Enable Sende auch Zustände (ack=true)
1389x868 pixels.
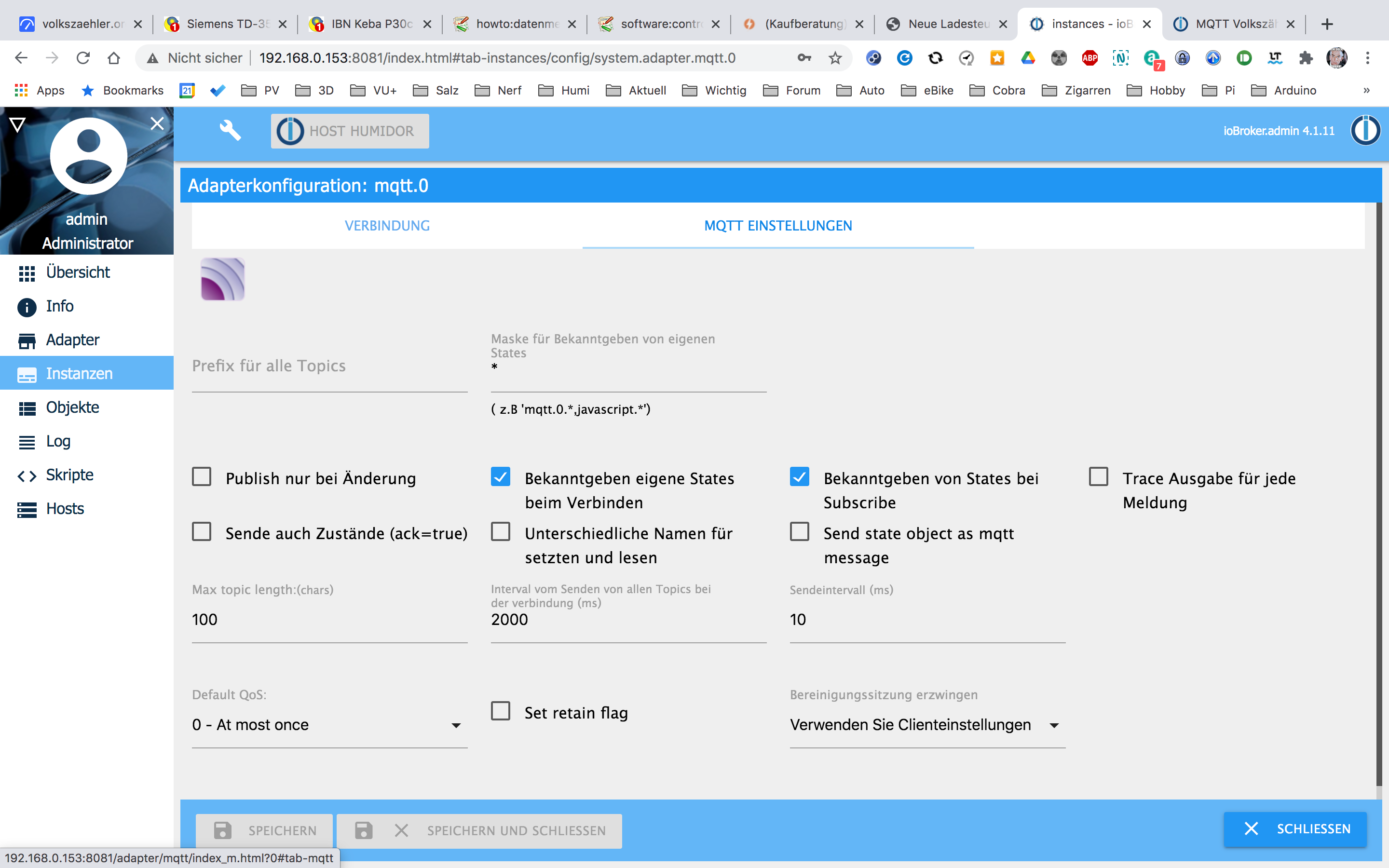202,532
